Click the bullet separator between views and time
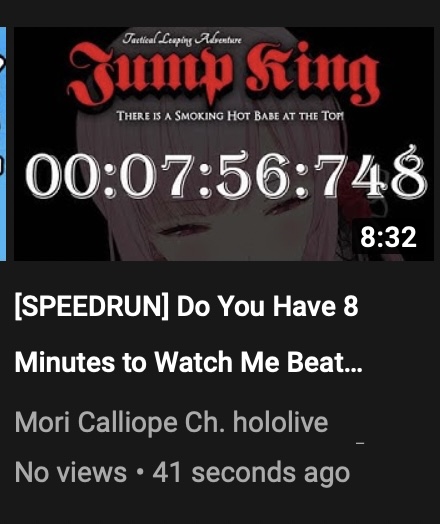 [140, 473]
